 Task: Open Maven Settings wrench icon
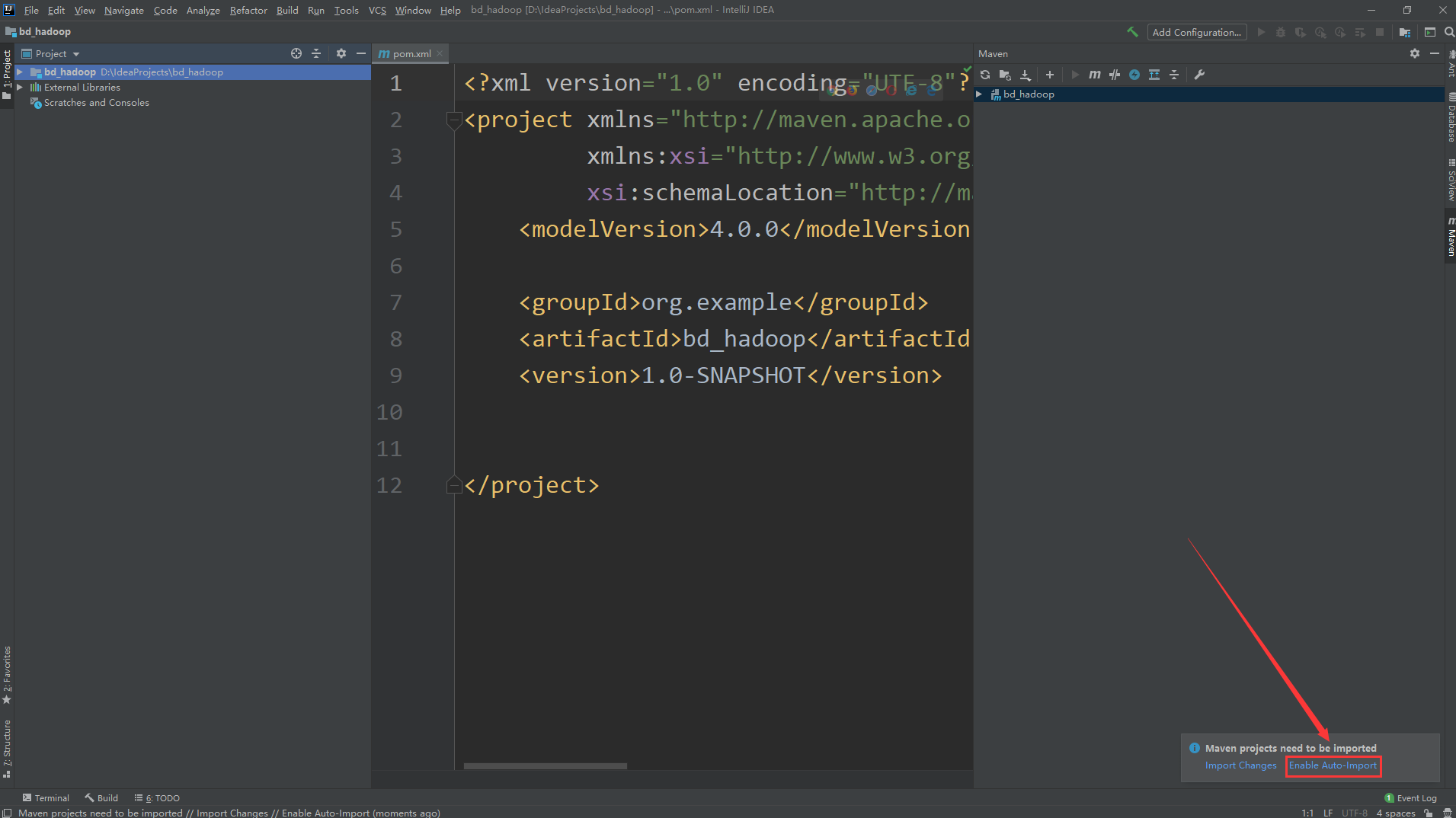[x=1199, y=75]
